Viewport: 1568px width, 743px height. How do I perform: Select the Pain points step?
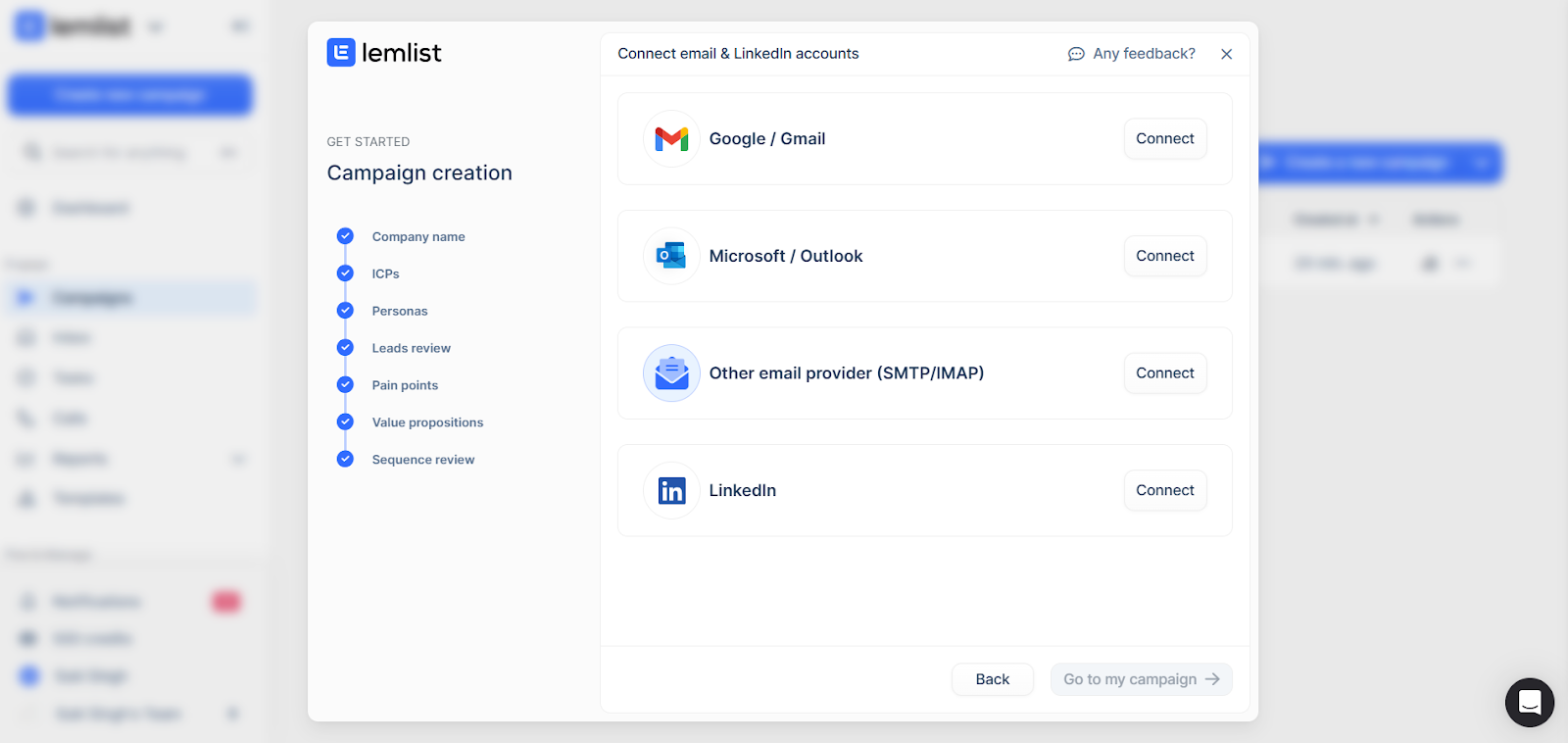coord(405,385)
